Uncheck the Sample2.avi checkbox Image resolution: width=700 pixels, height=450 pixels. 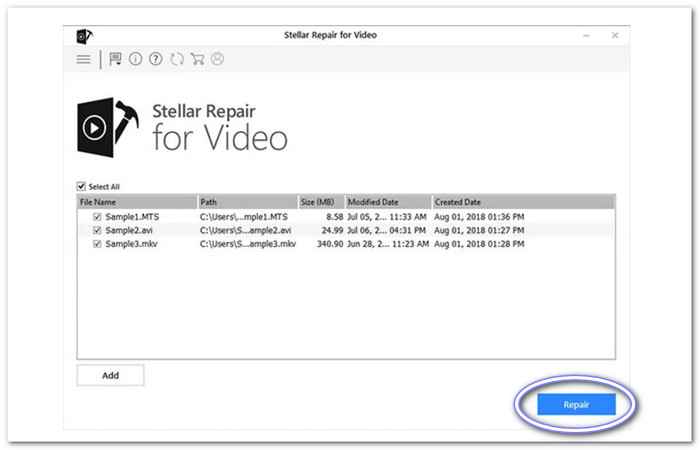tap(97, 230)
